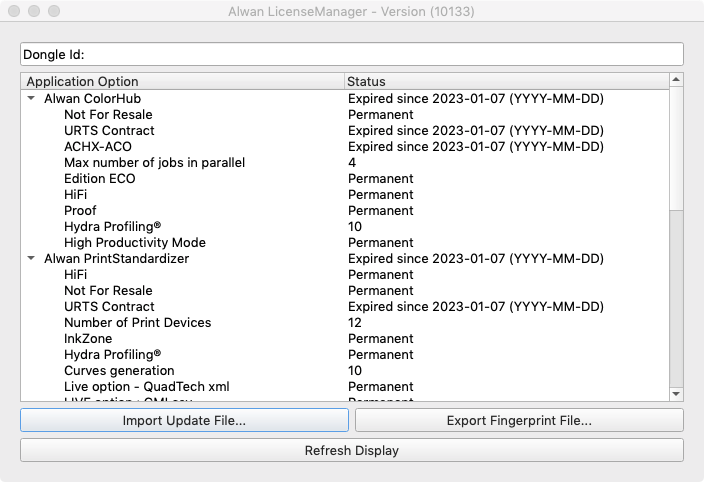Click the value 4 in the Status column
The width and height of the screenshot is (704, 482).
(x=352, y=162)
